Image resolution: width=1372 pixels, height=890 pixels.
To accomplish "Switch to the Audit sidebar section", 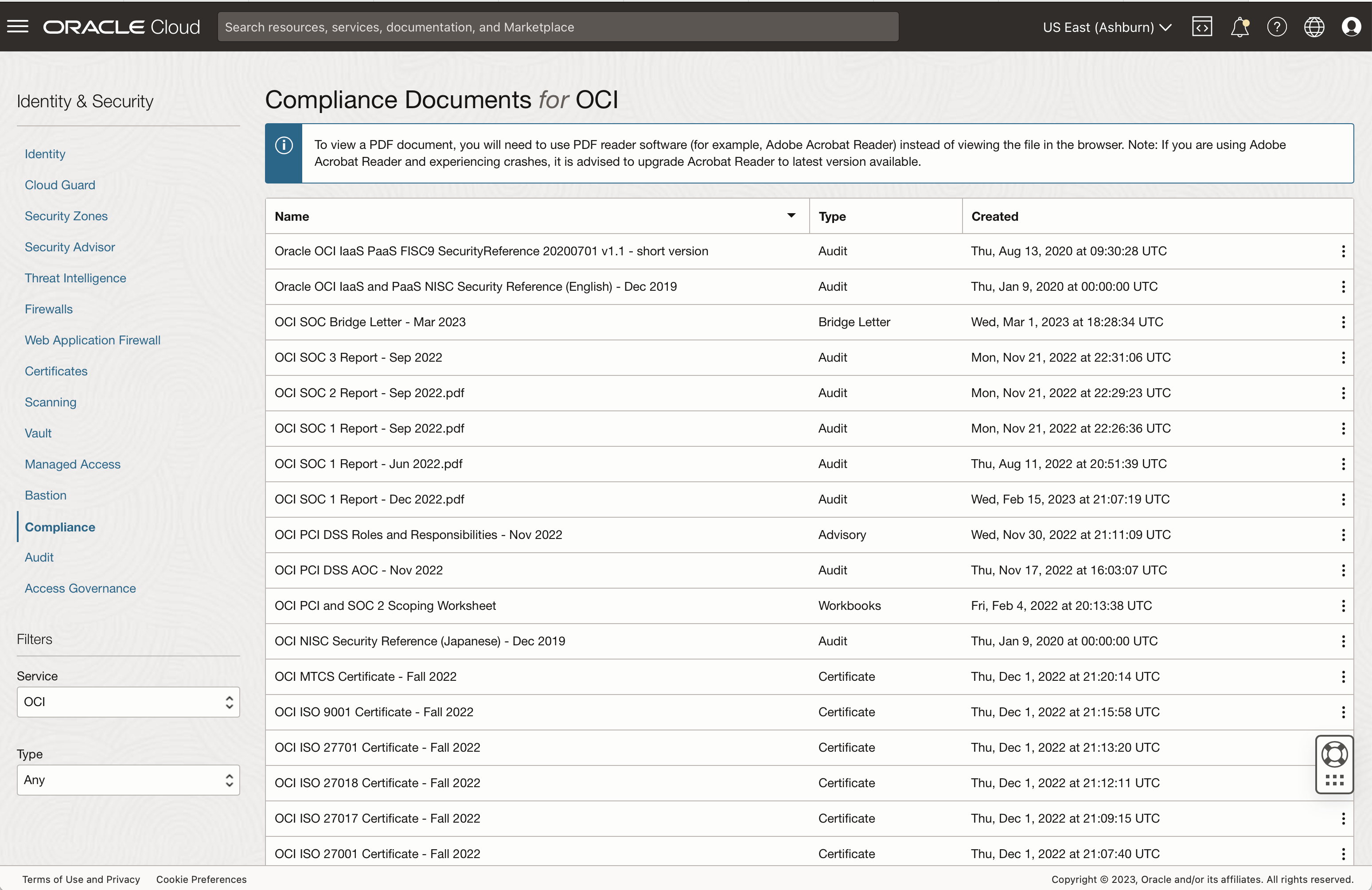I will pos(39,557).
